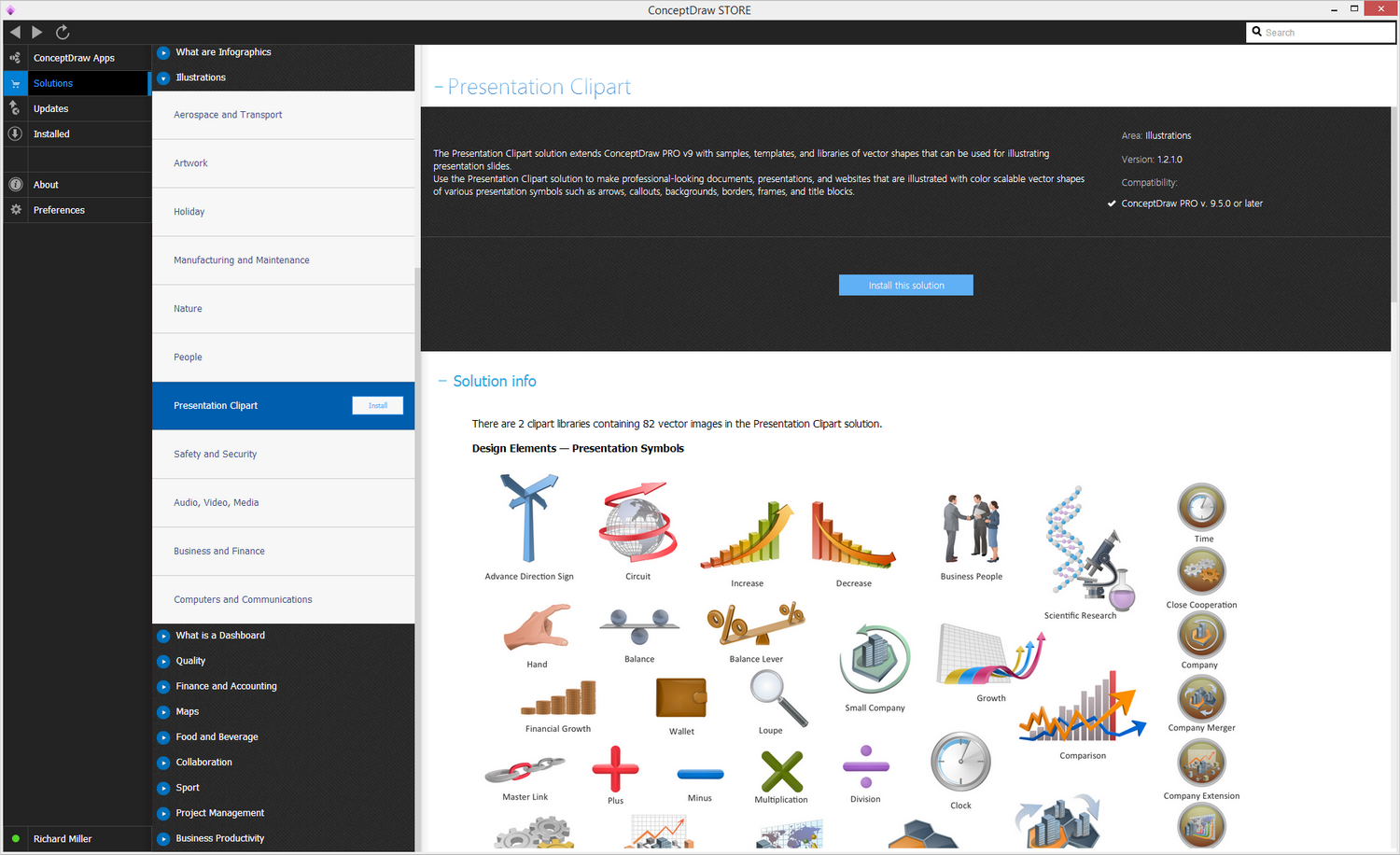
Task: Select the Wallet clipart
Action: (681, 698)
